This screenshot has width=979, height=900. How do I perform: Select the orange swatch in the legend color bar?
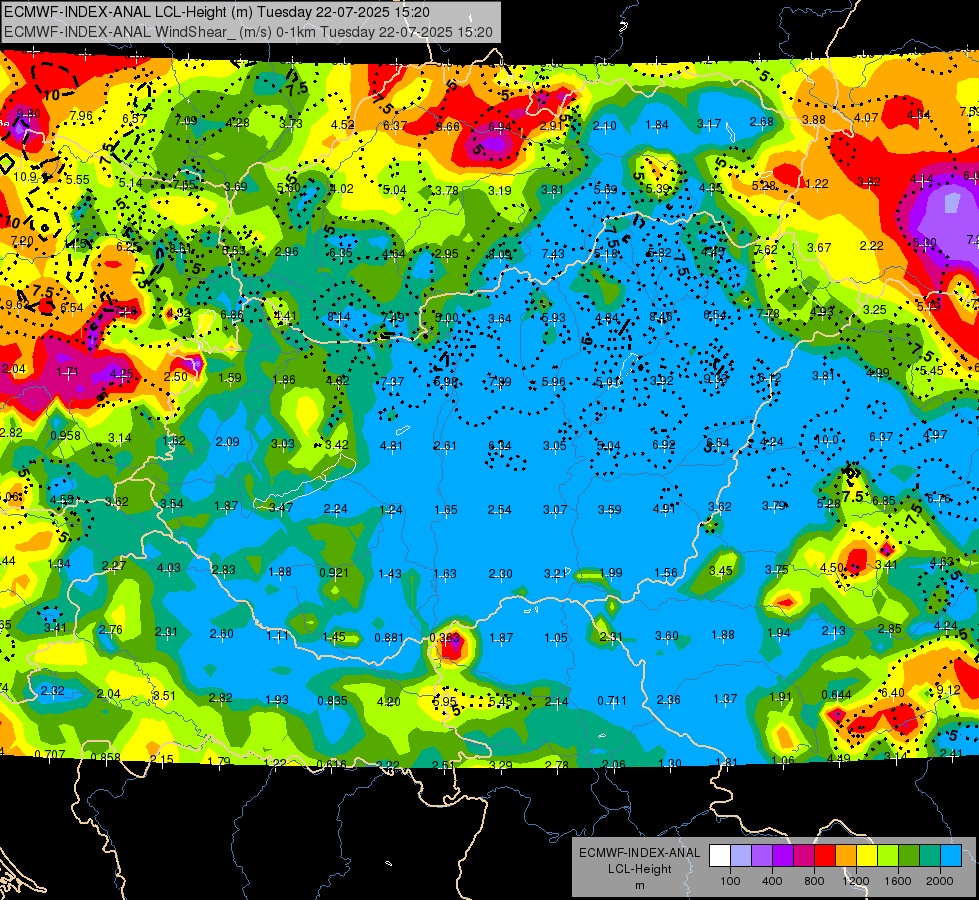[846, 856]
